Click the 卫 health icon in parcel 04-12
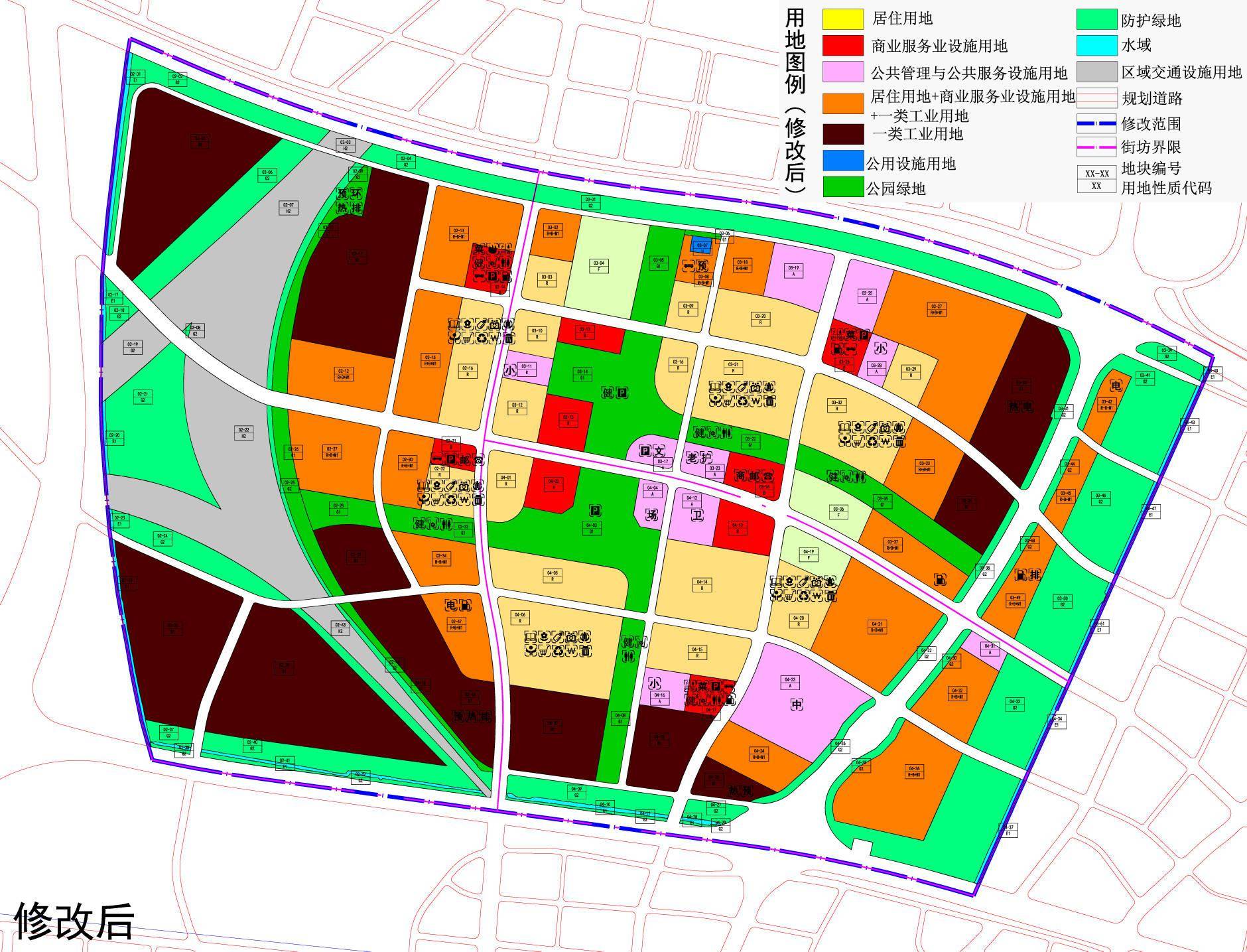Image resolution: width=1247 pixels, height=952 pixels. (697, 514)
